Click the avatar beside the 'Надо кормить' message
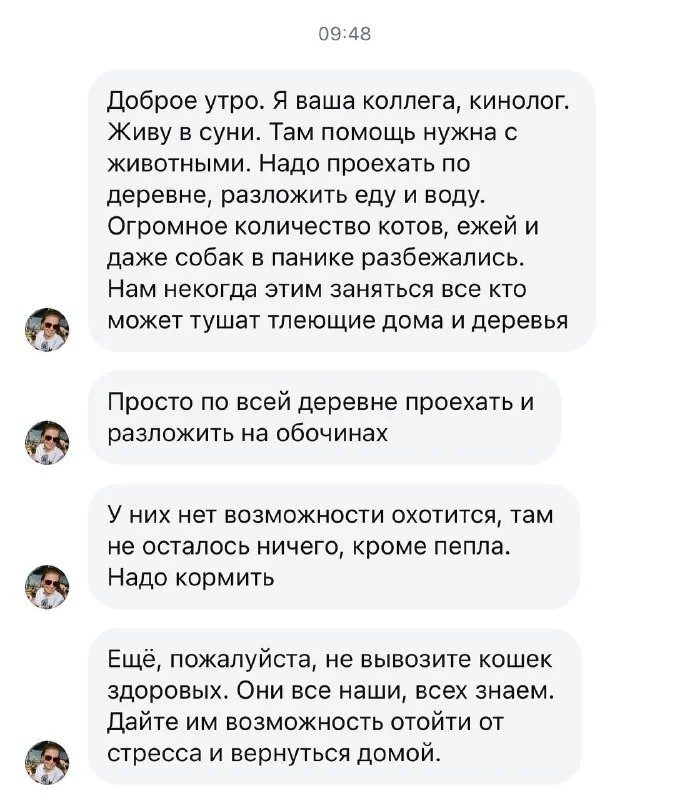 tap(47, 587)
